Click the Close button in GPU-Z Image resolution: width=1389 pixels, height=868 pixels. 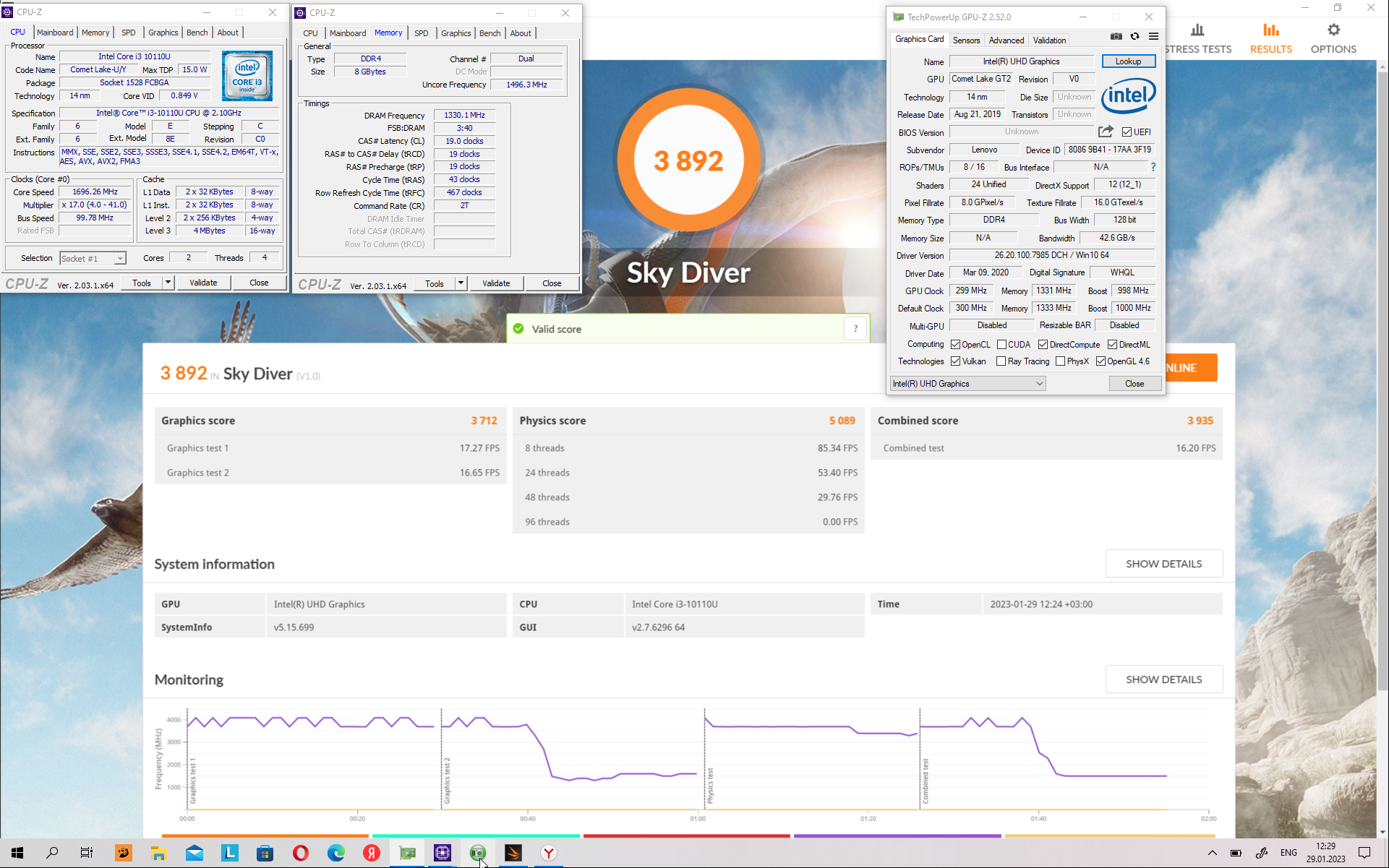click(1134, 384)
